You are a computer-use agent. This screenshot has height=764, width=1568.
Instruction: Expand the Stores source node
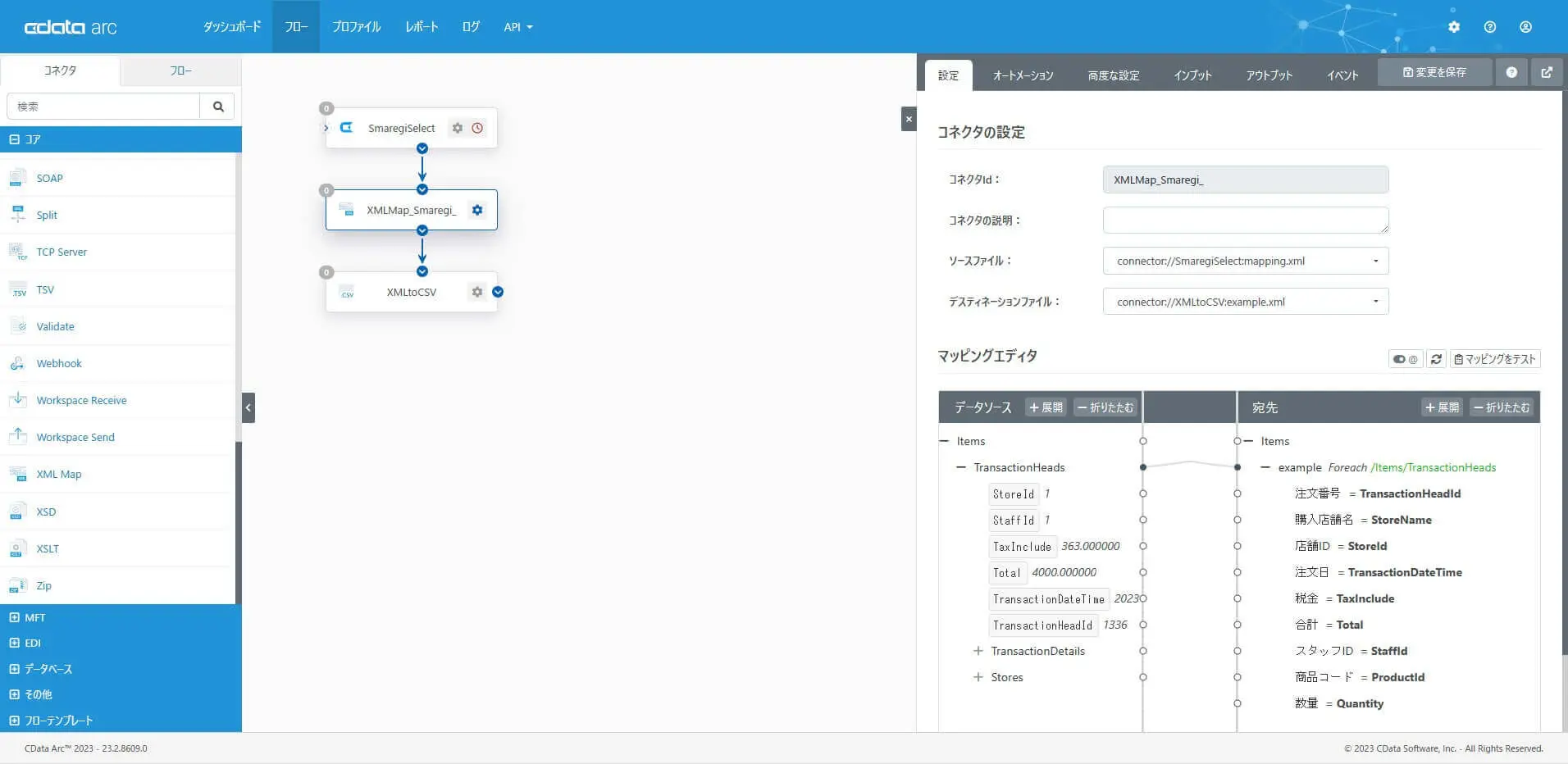(x=978, y=677)
